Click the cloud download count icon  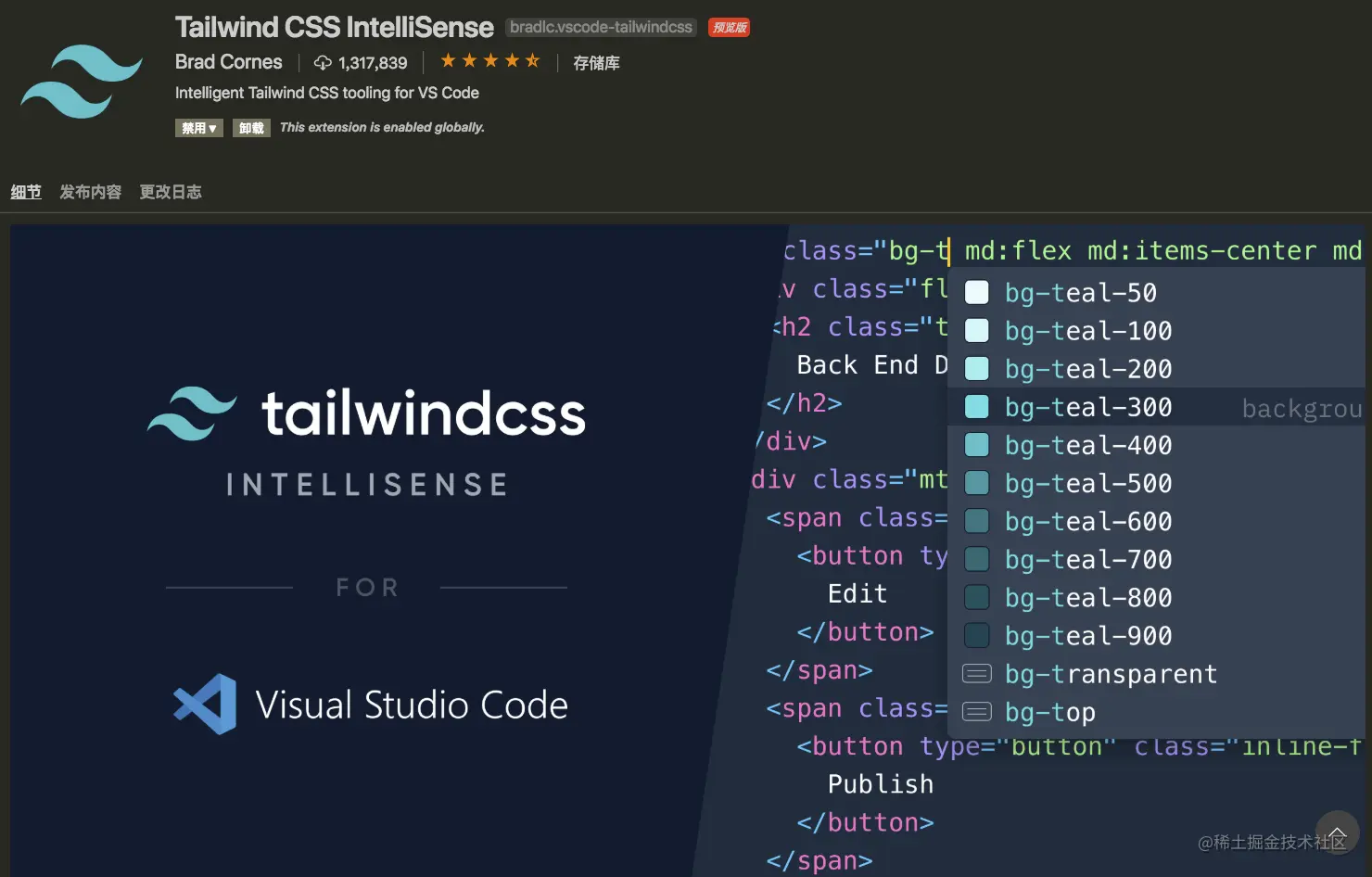[x=323, y=62]
